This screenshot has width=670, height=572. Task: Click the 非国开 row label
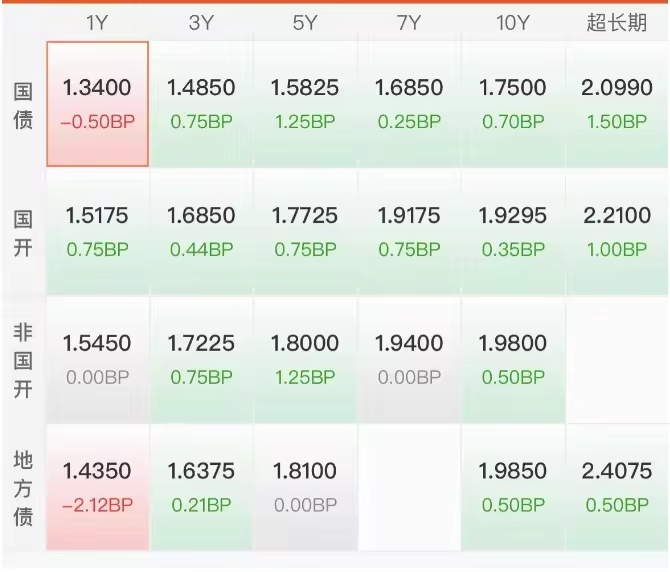point(22,360)
